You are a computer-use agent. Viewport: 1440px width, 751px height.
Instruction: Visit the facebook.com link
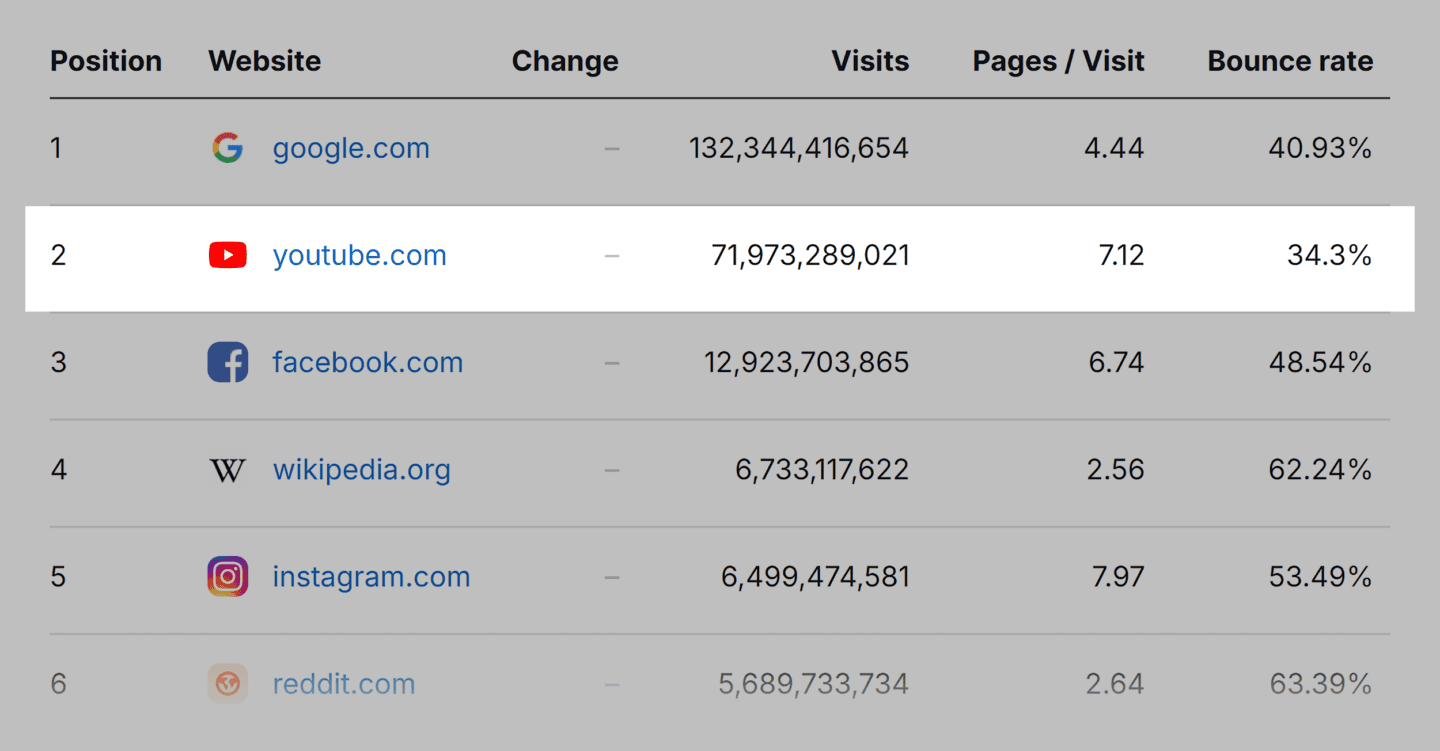tap(367, 362)
